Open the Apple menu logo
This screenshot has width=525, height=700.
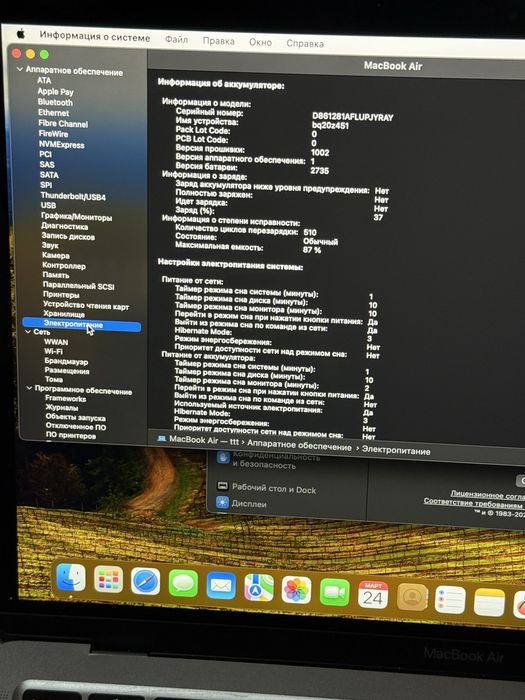click(x=21, y=33)
